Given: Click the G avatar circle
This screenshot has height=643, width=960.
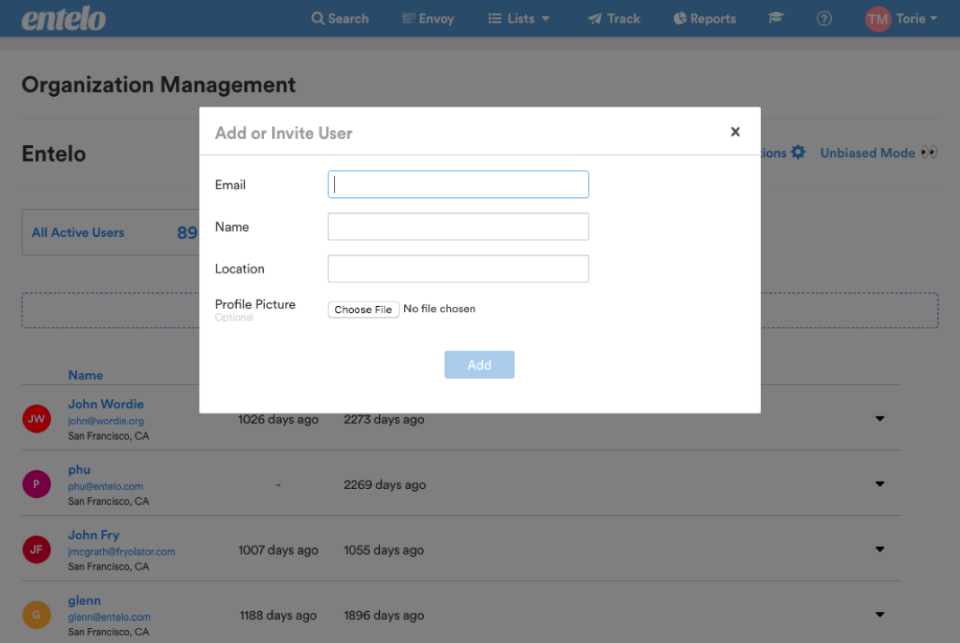Looking at the screenshot, I should click(36, 615).
